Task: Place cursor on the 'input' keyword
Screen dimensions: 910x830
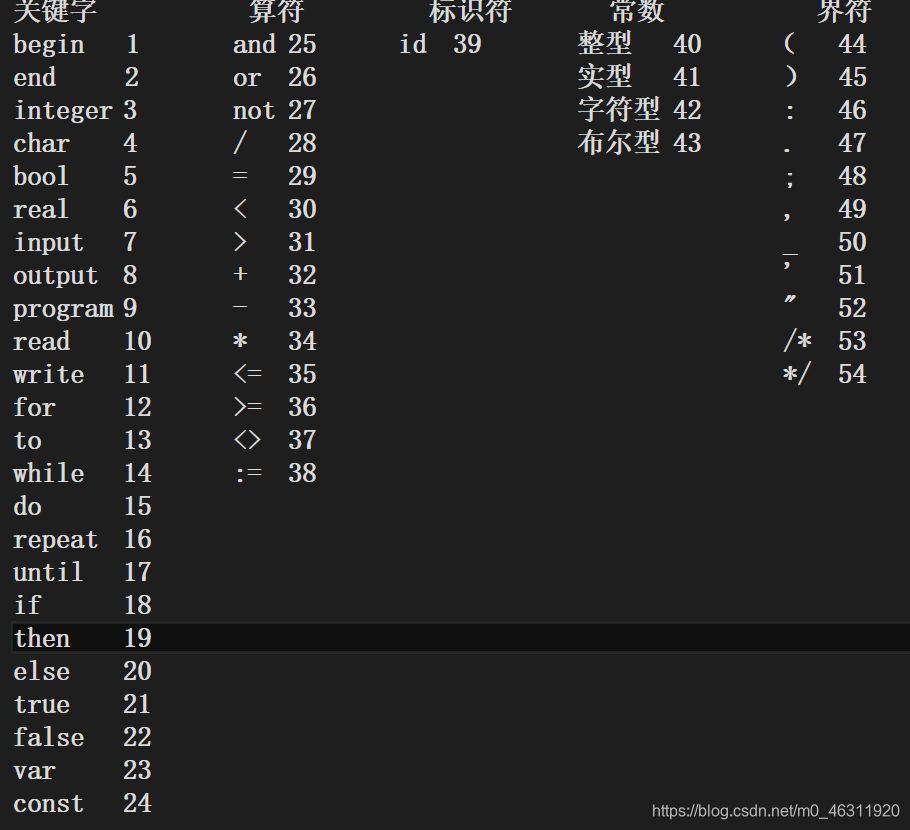Action: point(49,243)
